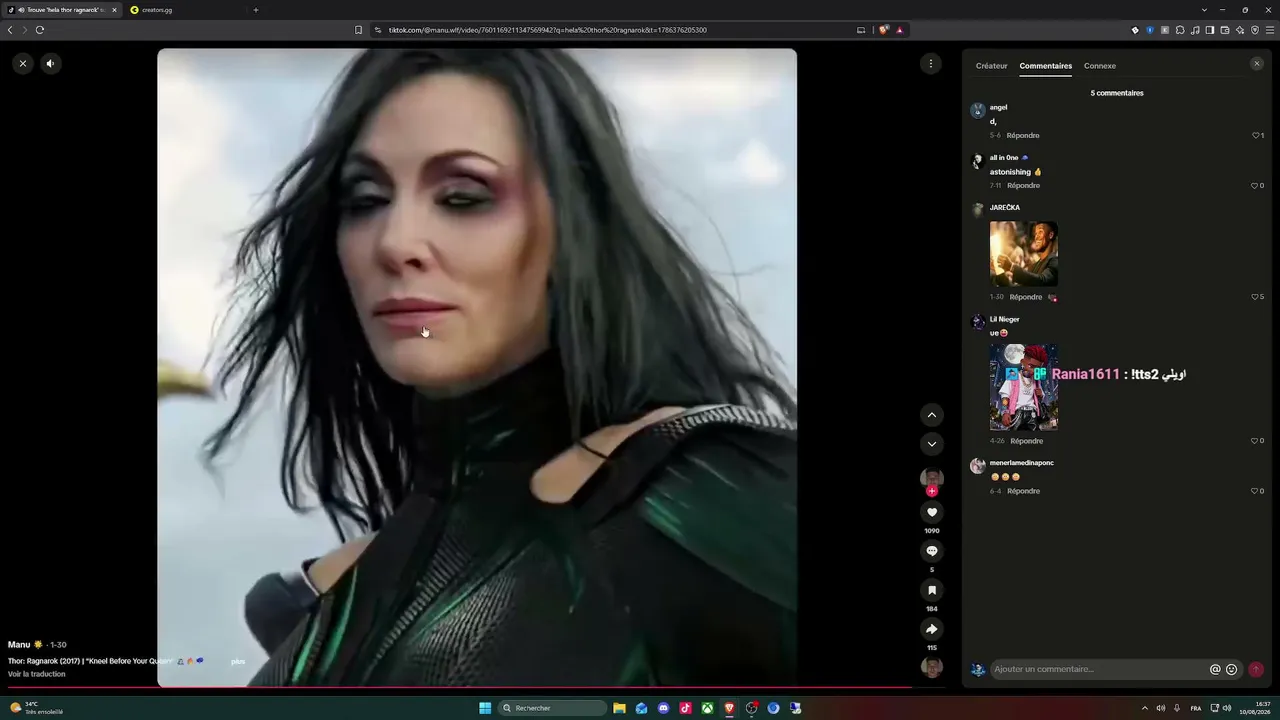Reload the current page
Screen dimensions: 1280x720
(40, 30)
